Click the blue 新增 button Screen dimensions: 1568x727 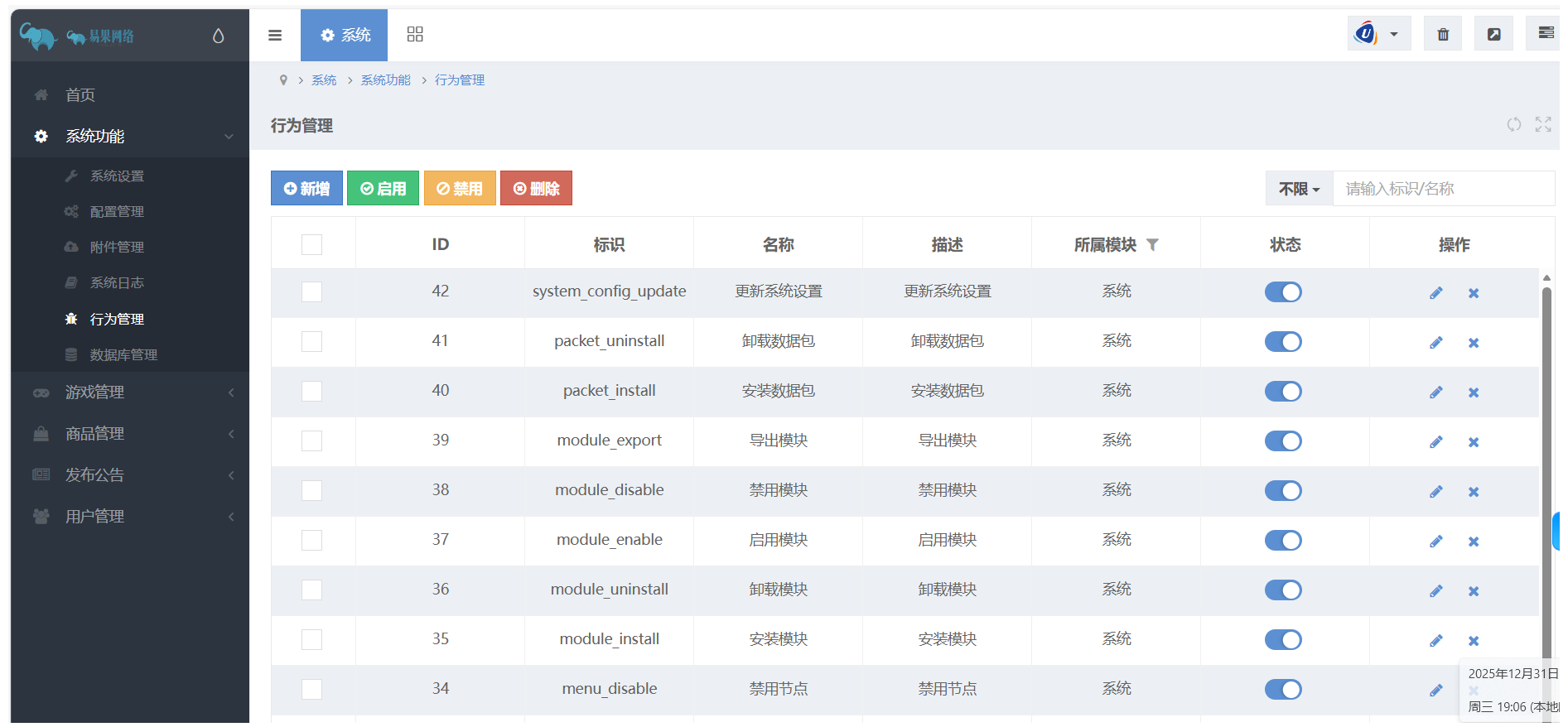[x=306, y=189]
